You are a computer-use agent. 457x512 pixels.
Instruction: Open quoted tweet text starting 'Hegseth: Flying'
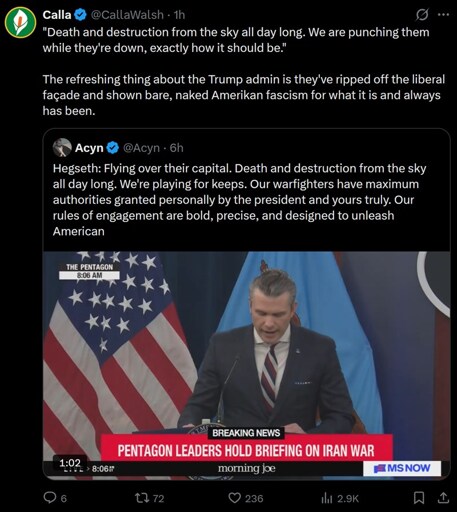point(239,200)
